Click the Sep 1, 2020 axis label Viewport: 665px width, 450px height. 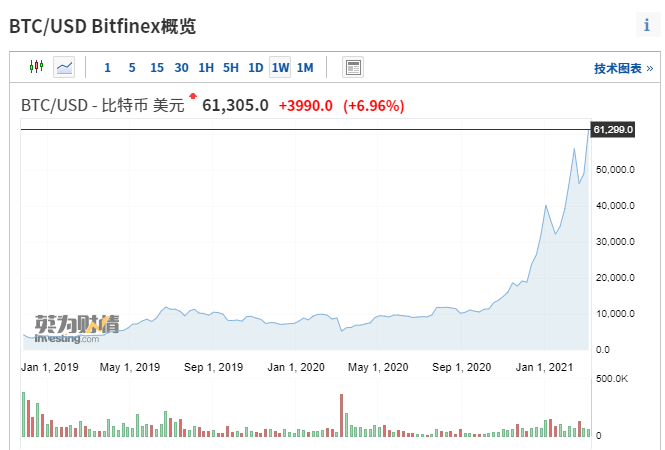point(461,367)
